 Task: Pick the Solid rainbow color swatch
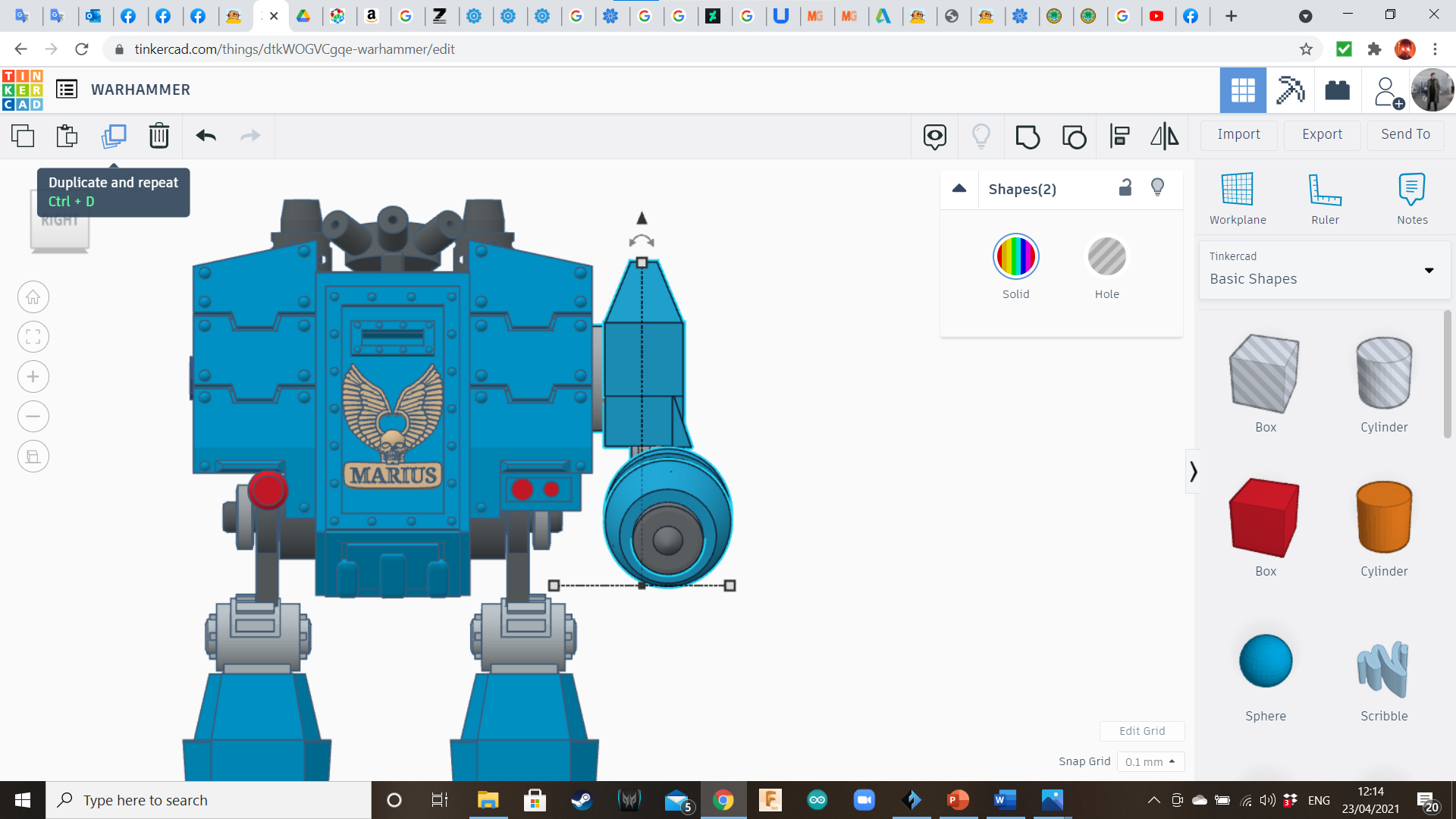point(1015,258)
